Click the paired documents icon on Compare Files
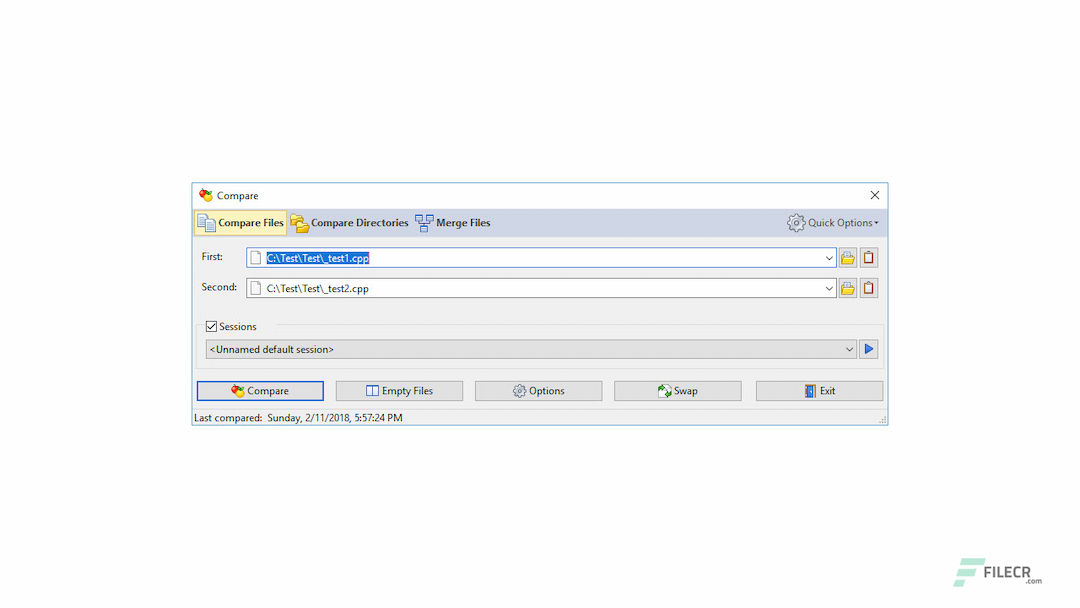Image resolution: width=1080 pixels, height=608 pixels. pos(207,222)
